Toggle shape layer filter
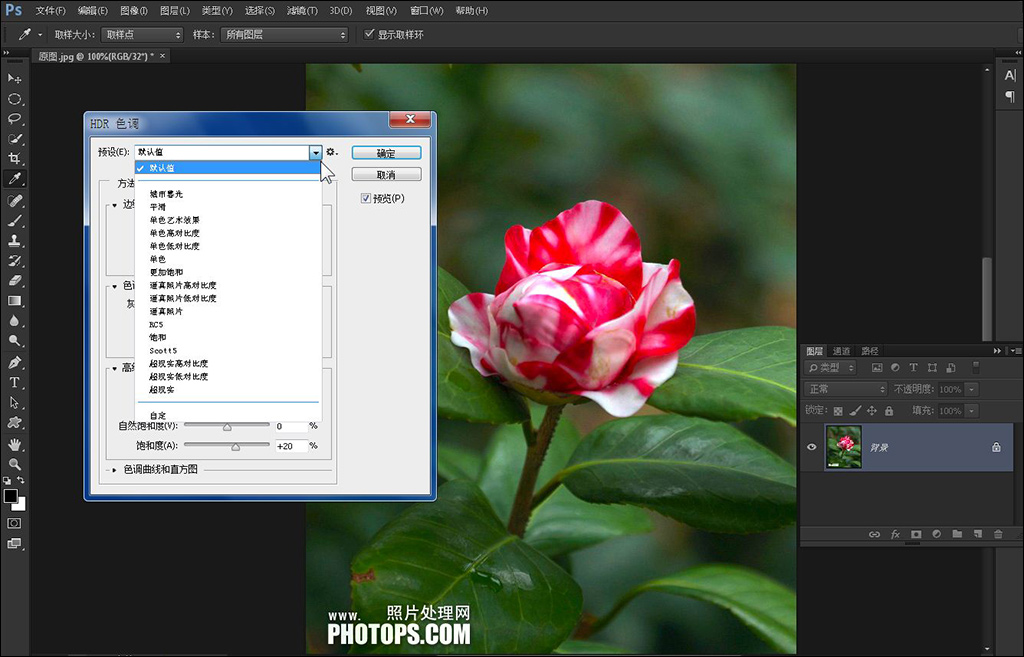Viewport: 1024px width, 657px height. point(932,368)
